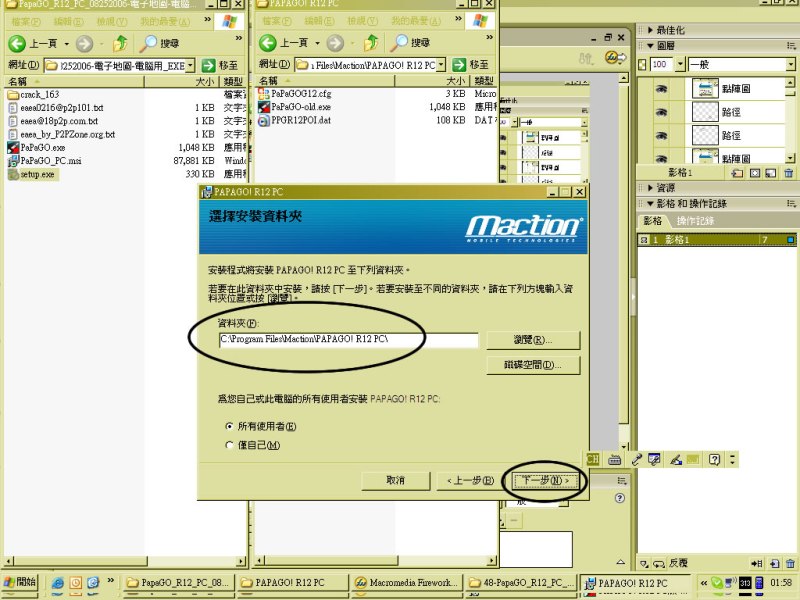This screenshot has width=800, height=600.
Task: Toggle eye icon of the second 路徑 layer
Action: click(x=661, y=136)
